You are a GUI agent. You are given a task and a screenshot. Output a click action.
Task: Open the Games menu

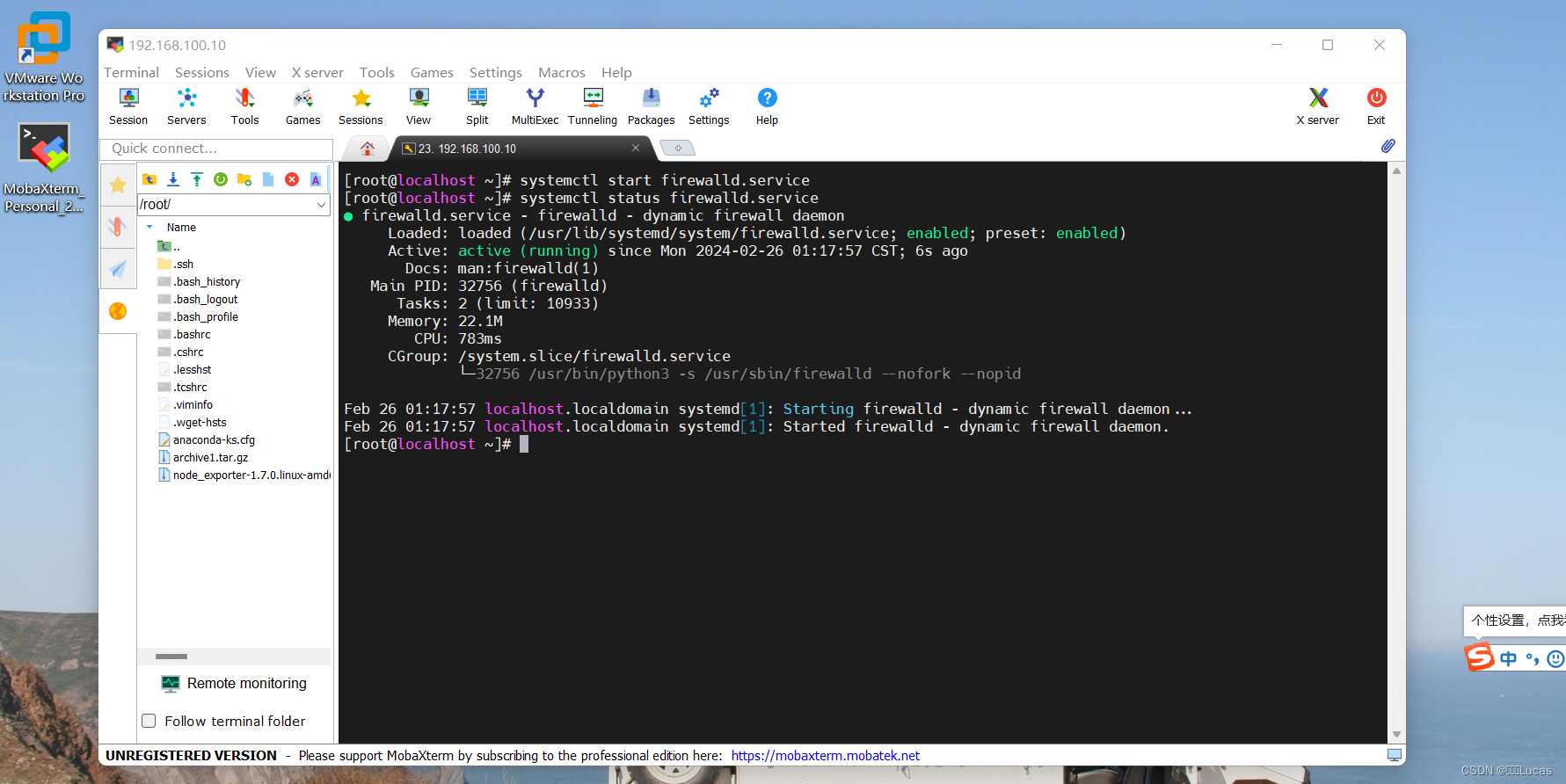[432, 72]
